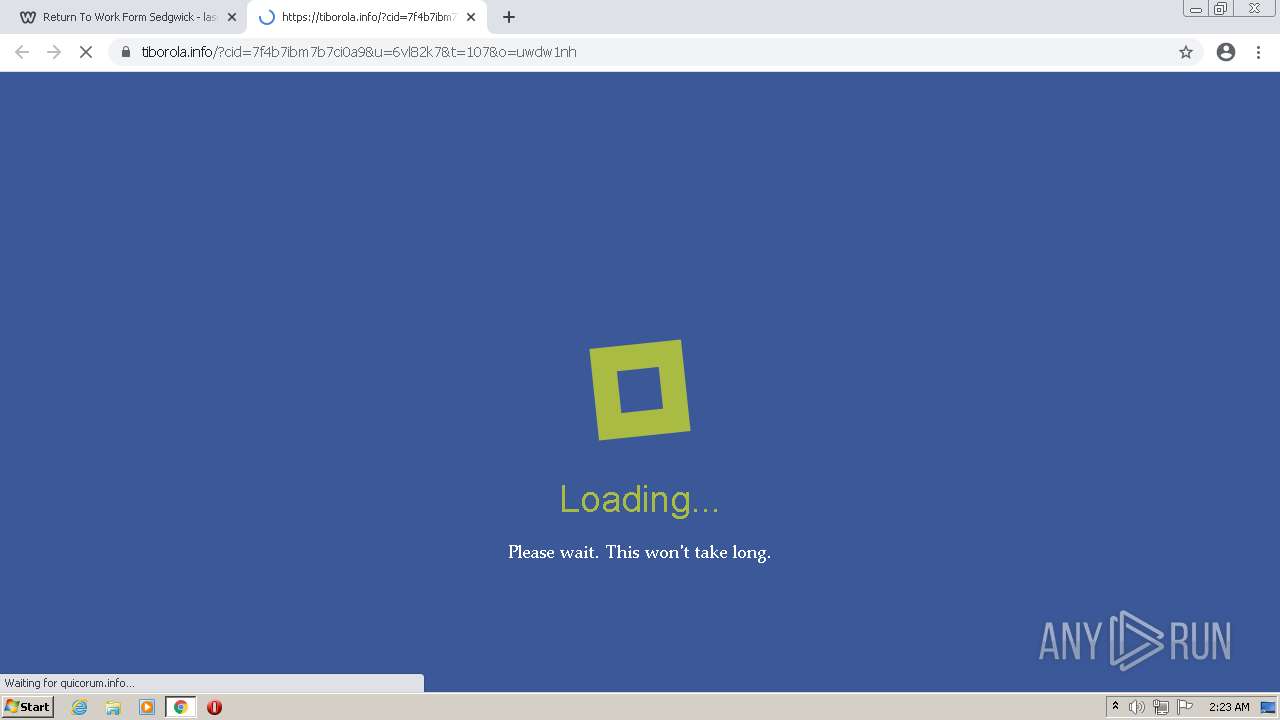Viewport: 1280px width, 720px height.
Task: Switch to Return To Work Form Sedgwick tab
Action: pyautogui.click(x=123, y=17)
